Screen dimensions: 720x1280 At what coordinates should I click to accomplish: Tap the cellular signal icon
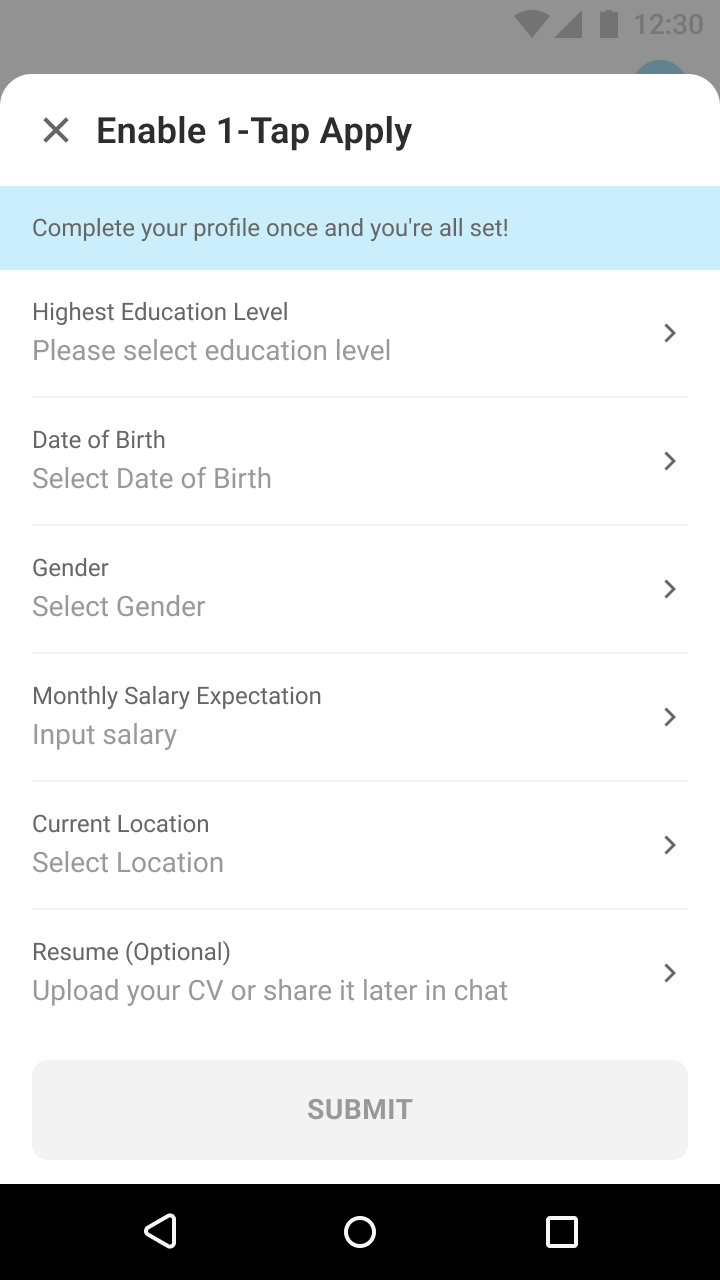coord(568,24)
